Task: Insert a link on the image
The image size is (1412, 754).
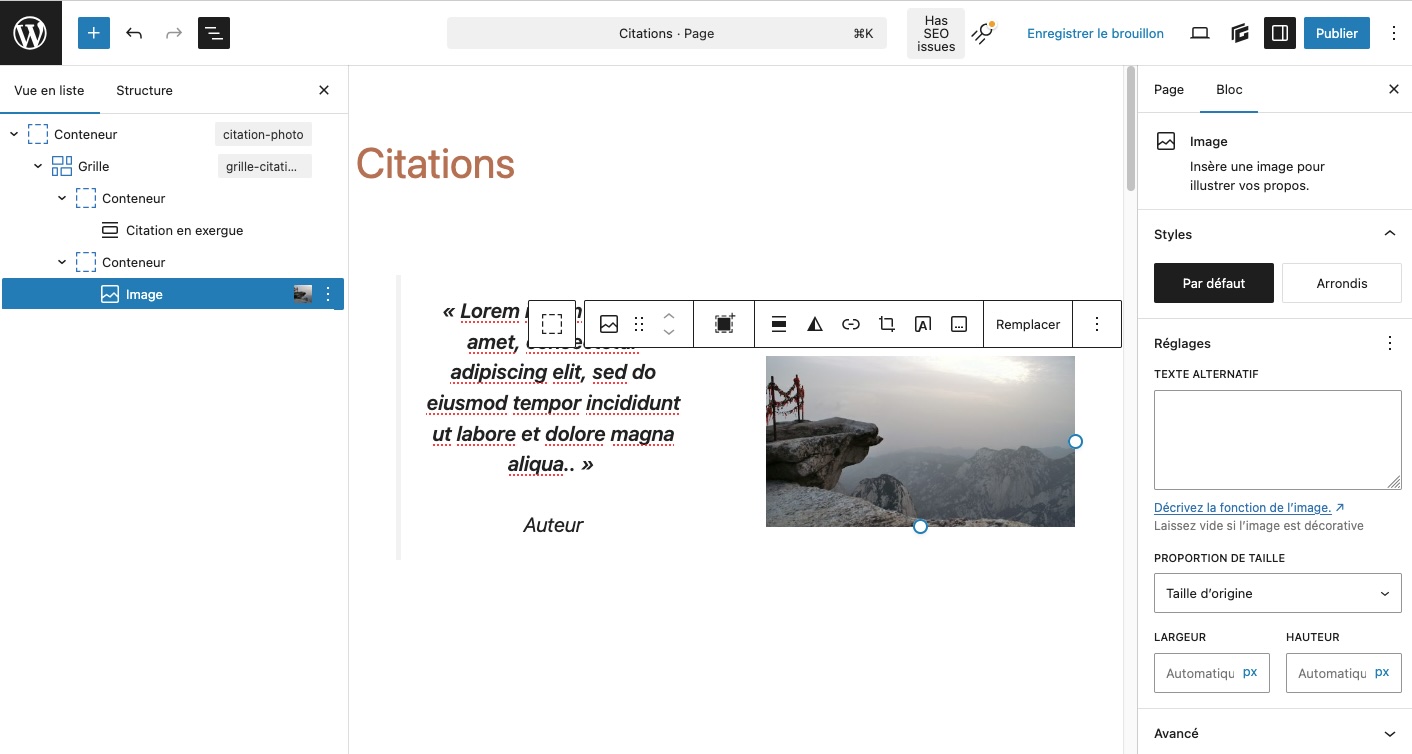Action: [x=850, y=323]
